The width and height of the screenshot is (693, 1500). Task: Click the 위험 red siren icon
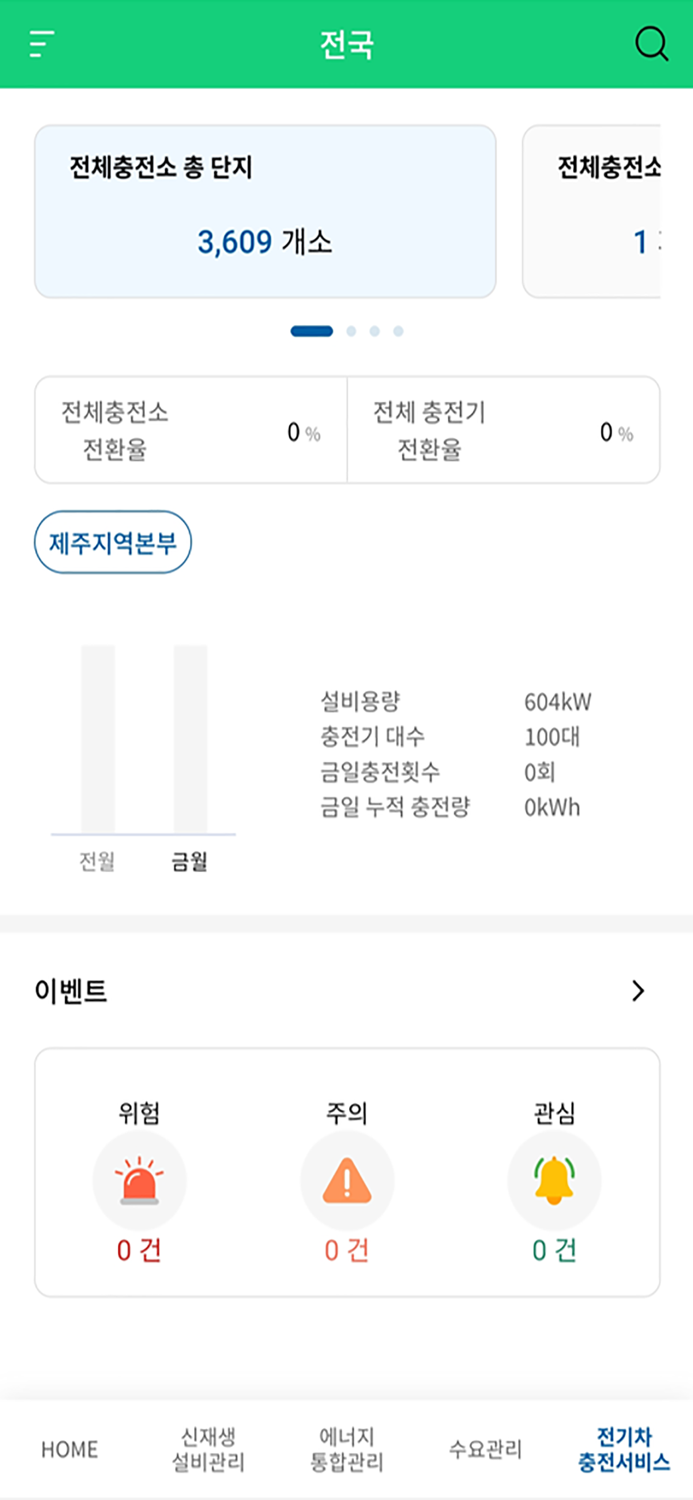140,1180
